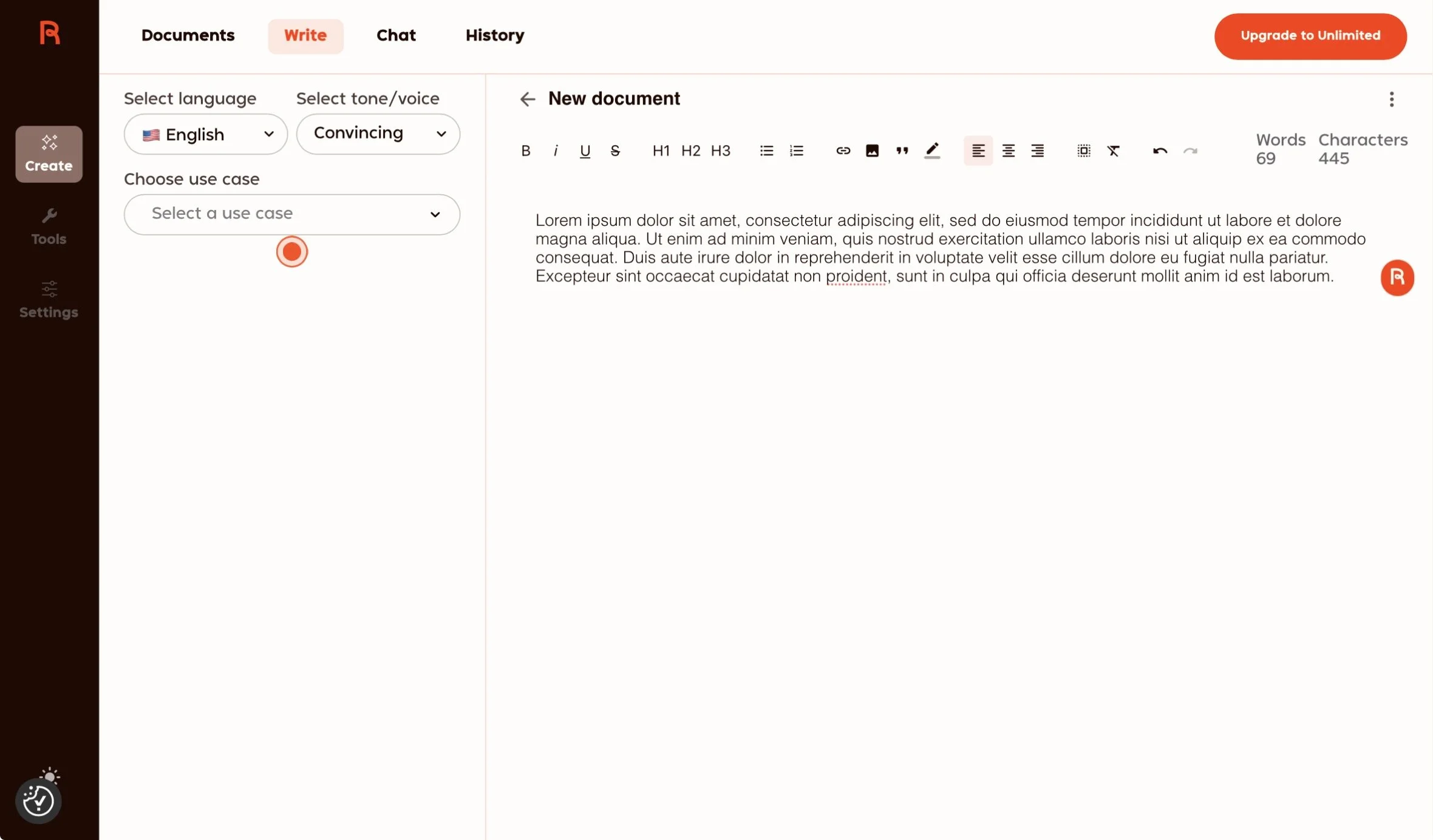Insert a link with chain icon

pyautogui.click(x=843, y=151)
